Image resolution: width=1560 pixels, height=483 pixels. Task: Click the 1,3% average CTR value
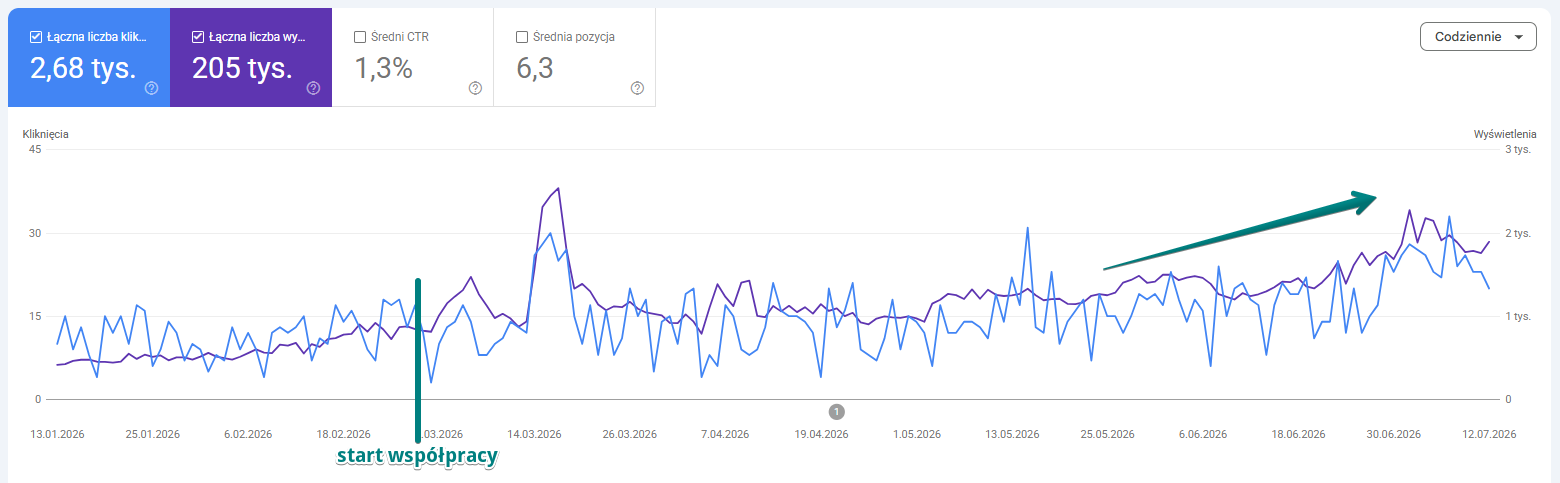(384, 68)
